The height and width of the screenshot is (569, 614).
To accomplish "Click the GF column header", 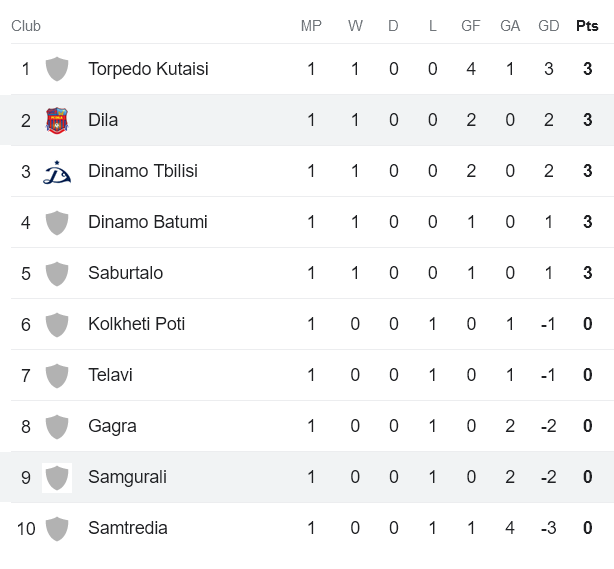I will tap(471, 26).
